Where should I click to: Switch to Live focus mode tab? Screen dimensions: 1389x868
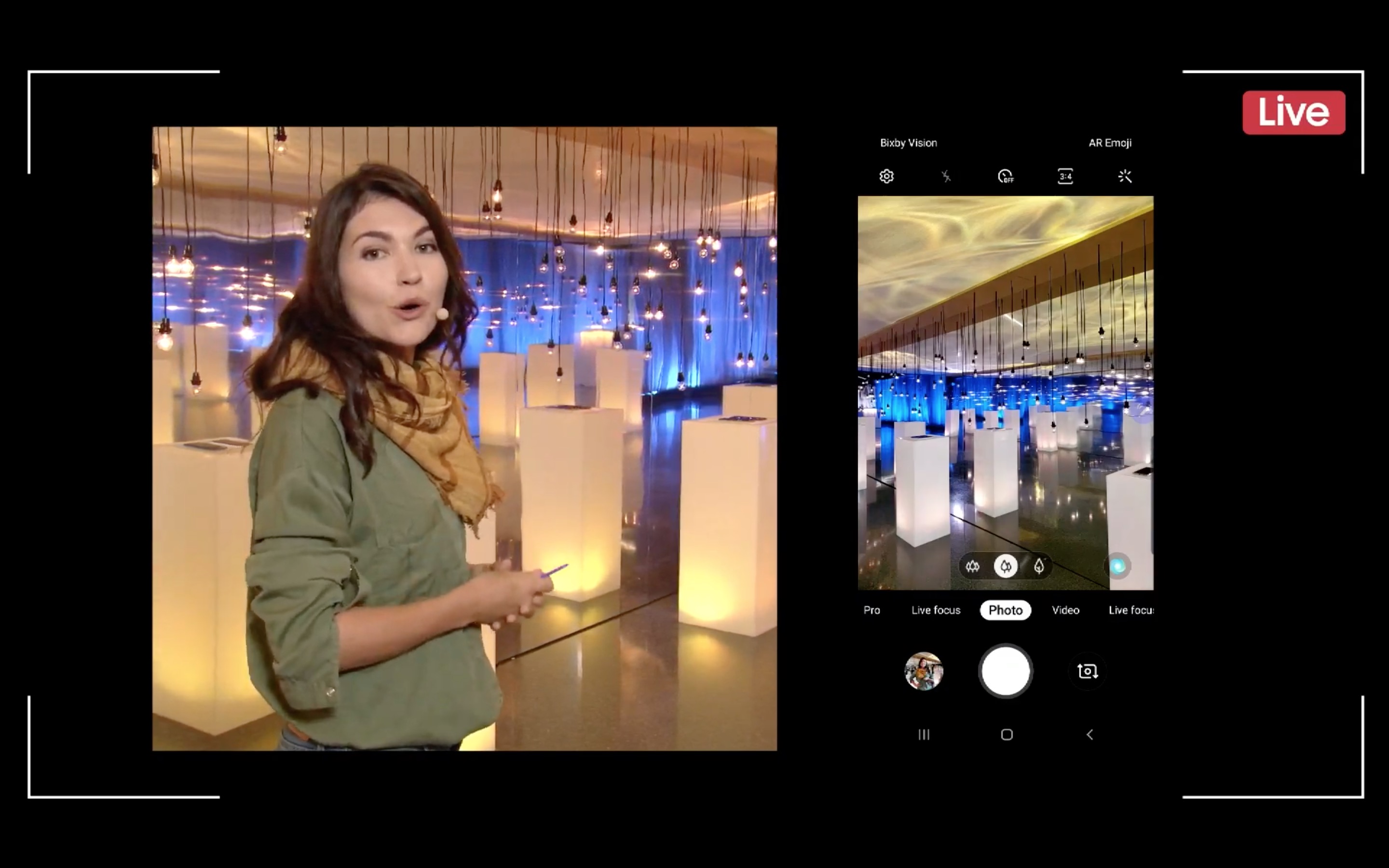936,610
